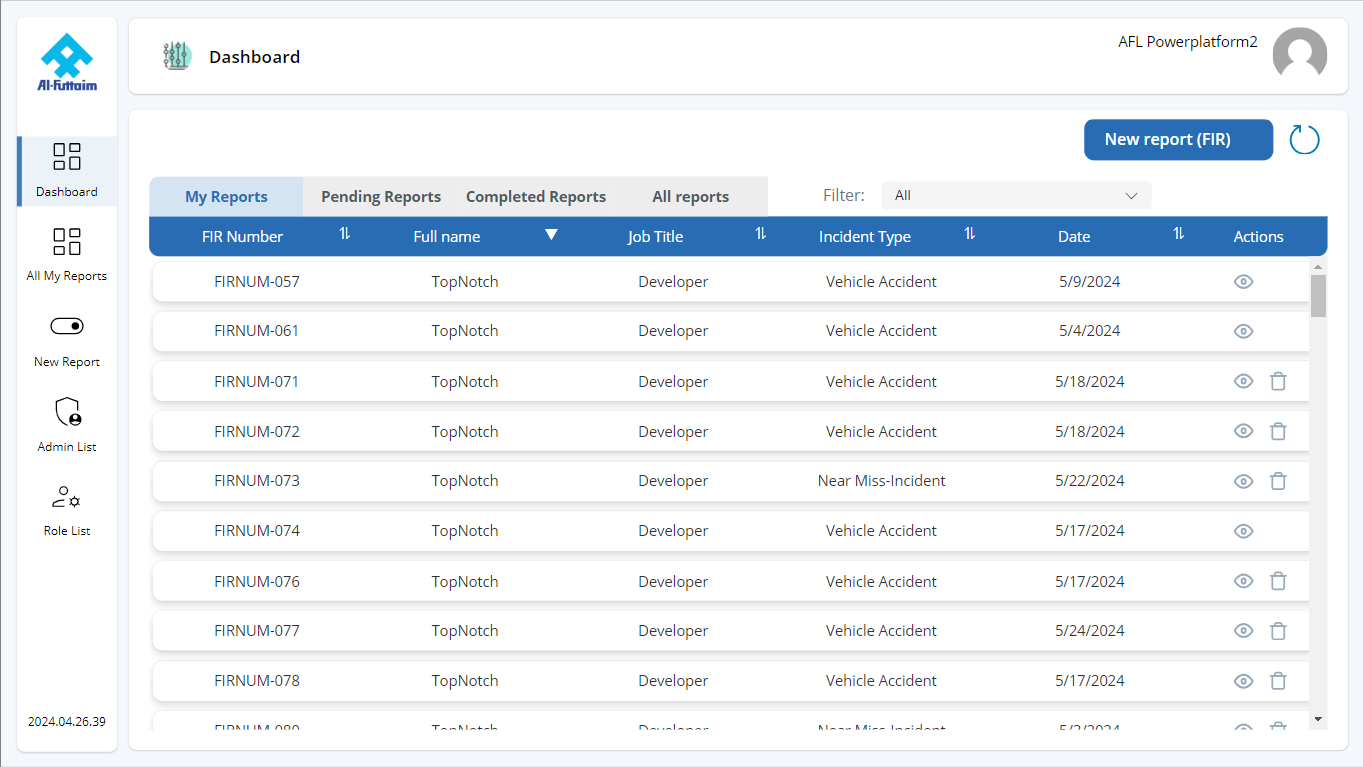
Task: Delete report FIRNUM-072
Action: [1278, 431]
